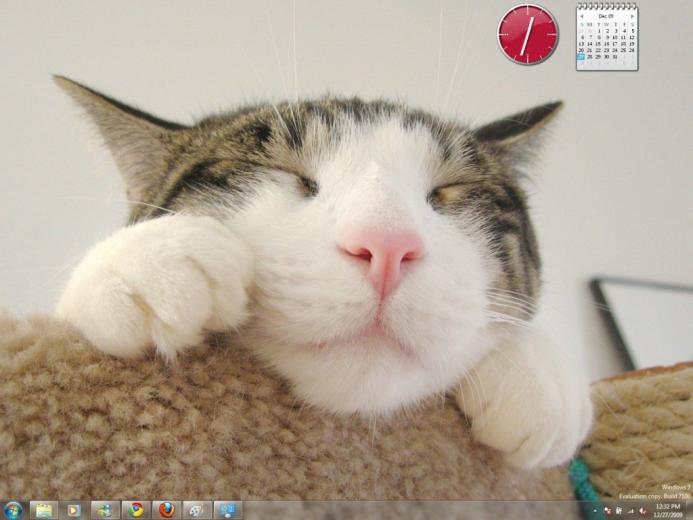
Task: Launch Google Chrome from the taskbar
Action: point(136,511)
